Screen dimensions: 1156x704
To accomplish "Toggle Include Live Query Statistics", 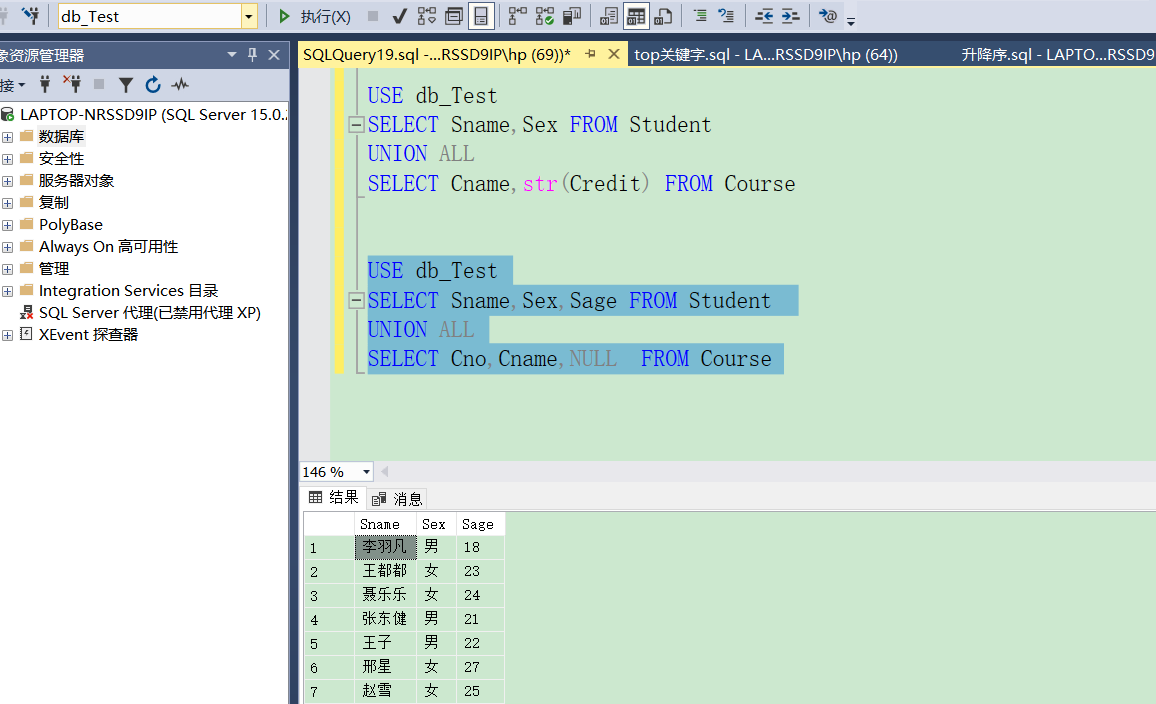I will 545,16.
